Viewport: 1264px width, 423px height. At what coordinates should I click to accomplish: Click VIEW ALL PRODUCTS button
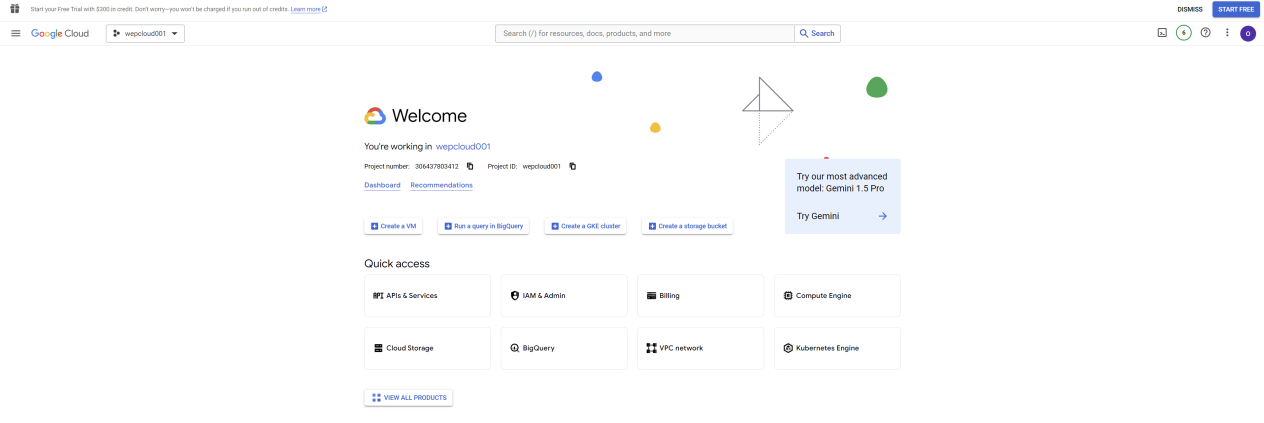(408, 398)
